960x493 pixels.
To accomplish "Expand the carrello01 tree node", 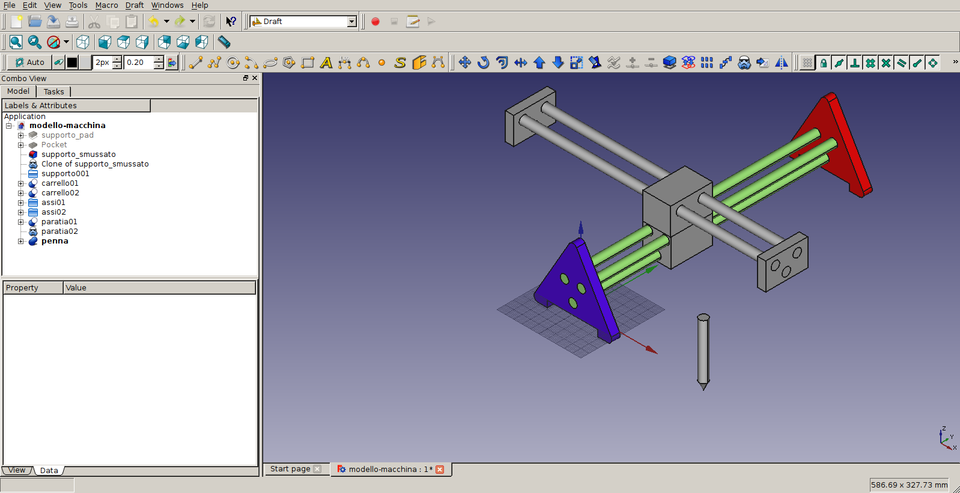I will click(x=21, y=183).
